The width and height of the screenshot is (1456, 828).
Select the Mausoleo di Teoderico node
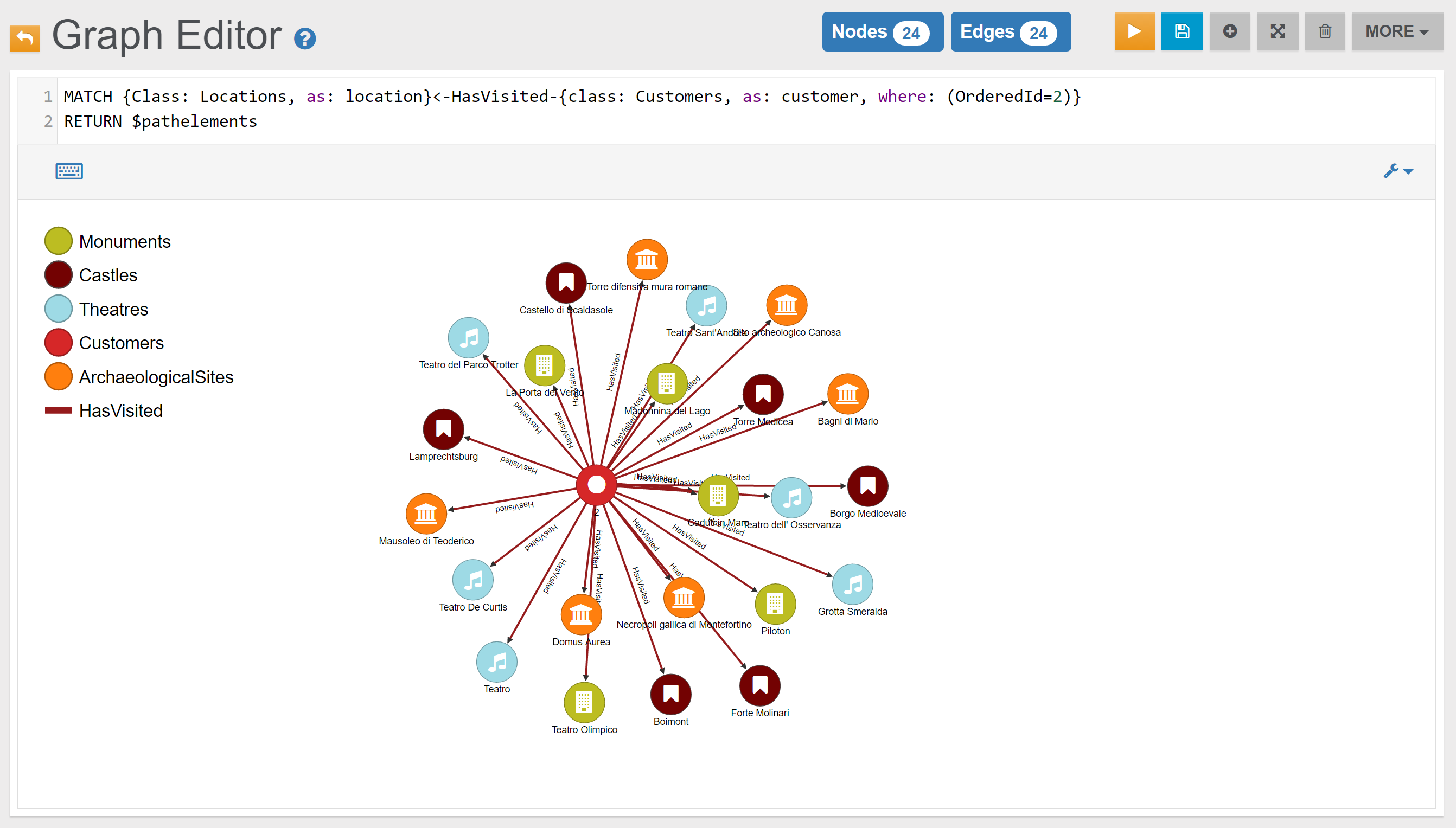coord(425,514)
